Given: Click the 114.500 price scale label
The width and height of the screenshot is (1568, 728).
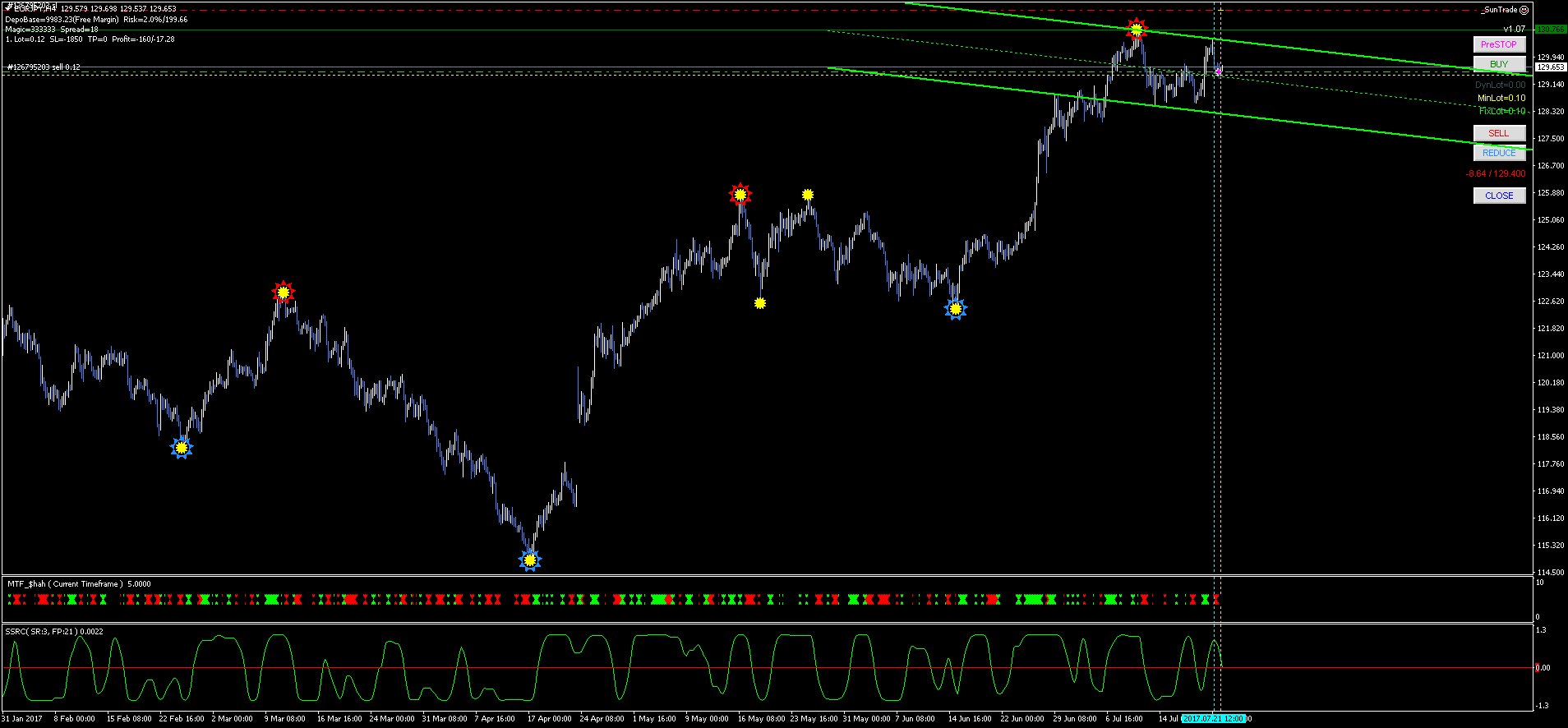Looking at the screenshot, I should 1551,573.
